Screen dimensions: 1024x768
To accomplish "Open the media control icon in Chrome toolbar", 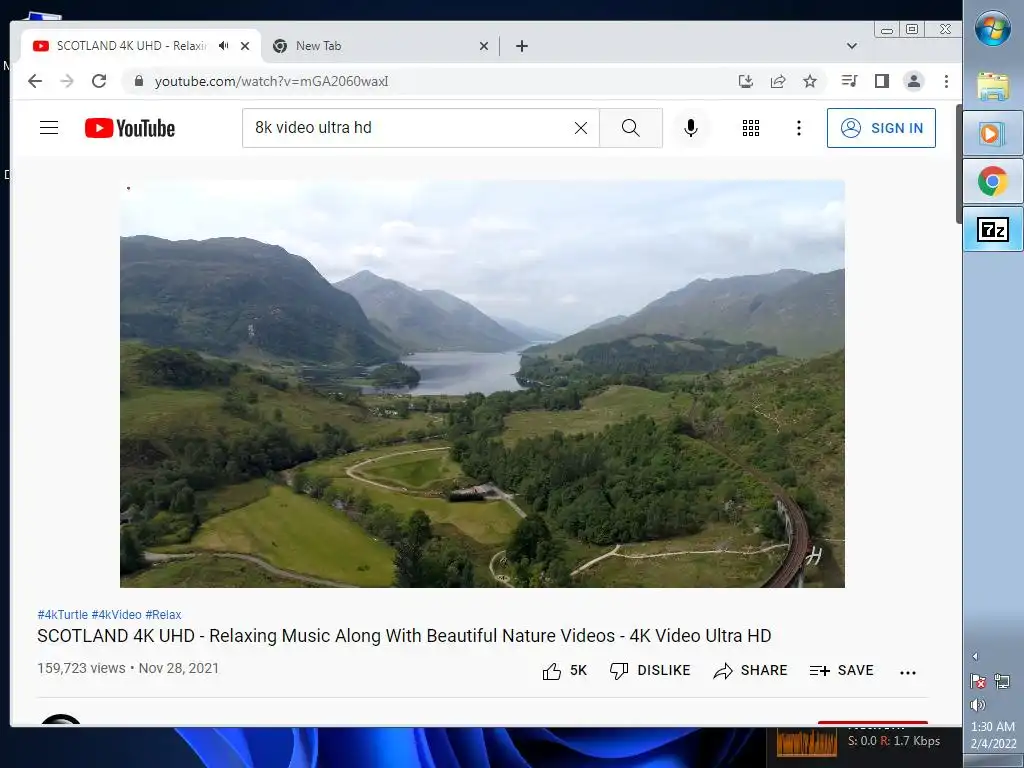I will [x=850, y=81].
